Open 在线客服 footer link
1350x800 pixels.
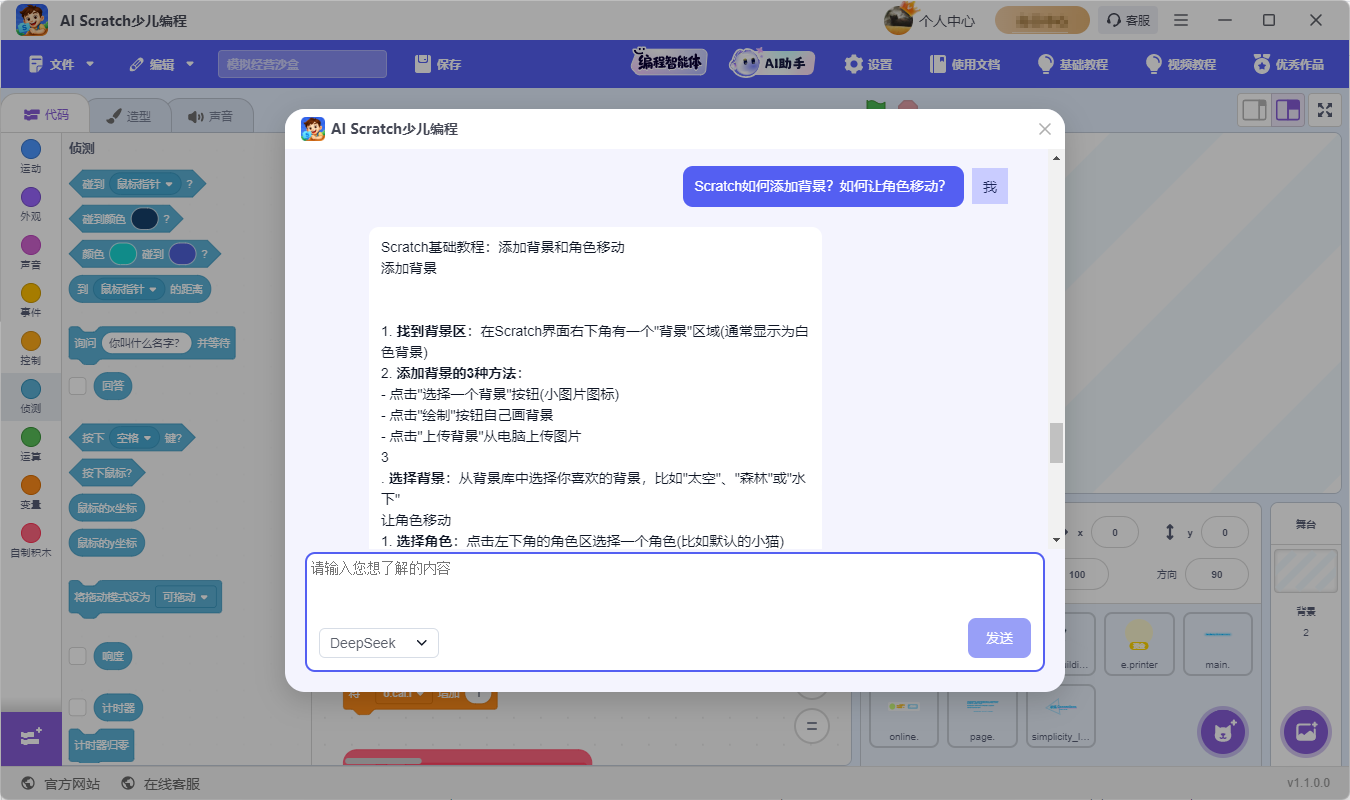tap(160, 784)
